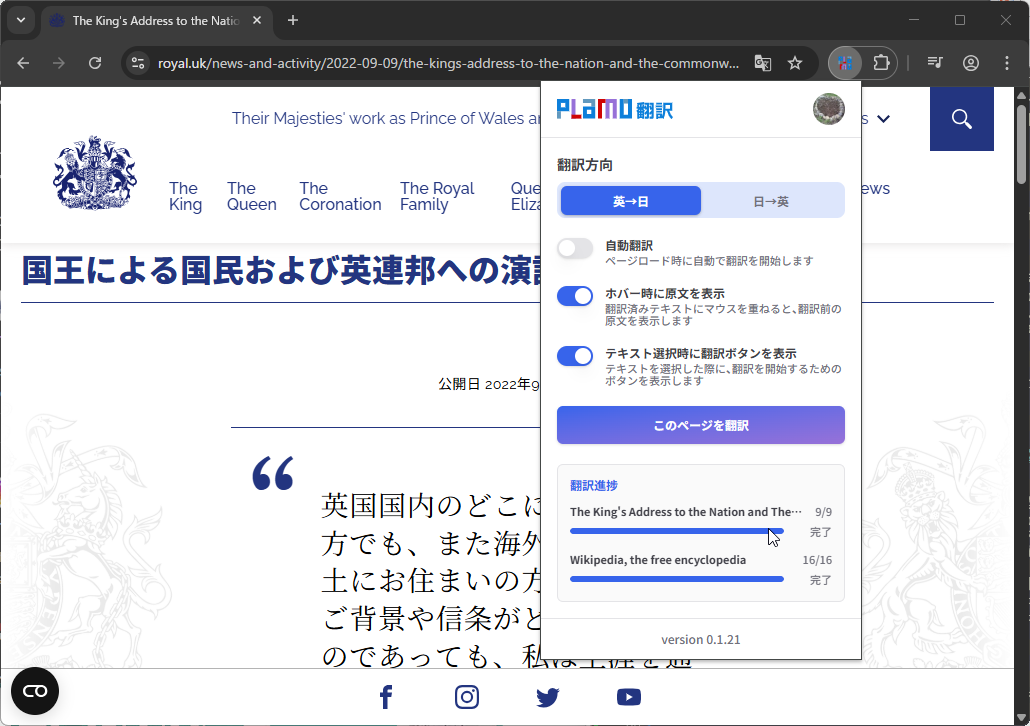Image resolution: width=1030 pixels, height=726 pixels.
Task: Open the Chrome three-dot menu
Action: (x=1007, y=62)
